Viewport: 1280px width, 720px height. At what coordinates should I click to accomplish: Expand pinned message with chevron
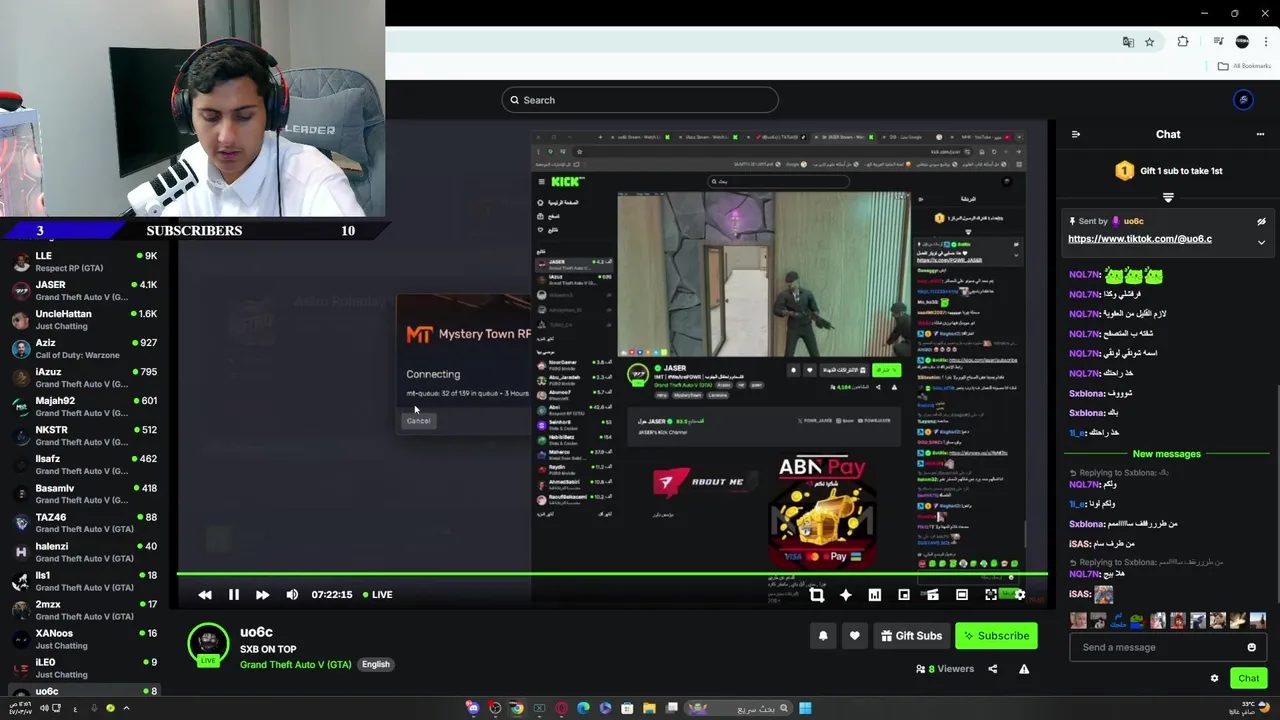click(x=1261, y=242)
